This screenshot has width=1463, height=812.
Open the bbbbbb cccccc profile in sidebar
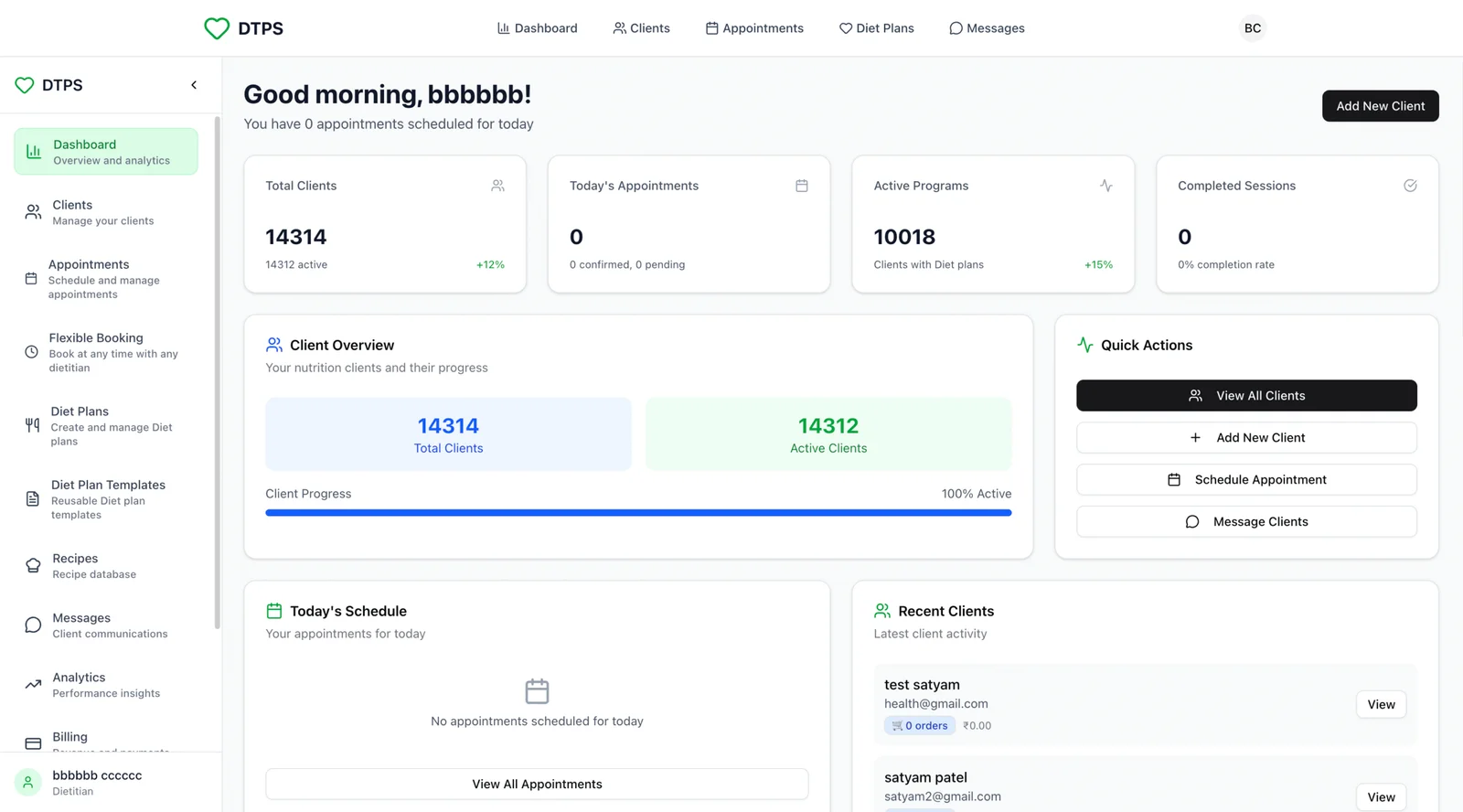[x=97, y=782]
